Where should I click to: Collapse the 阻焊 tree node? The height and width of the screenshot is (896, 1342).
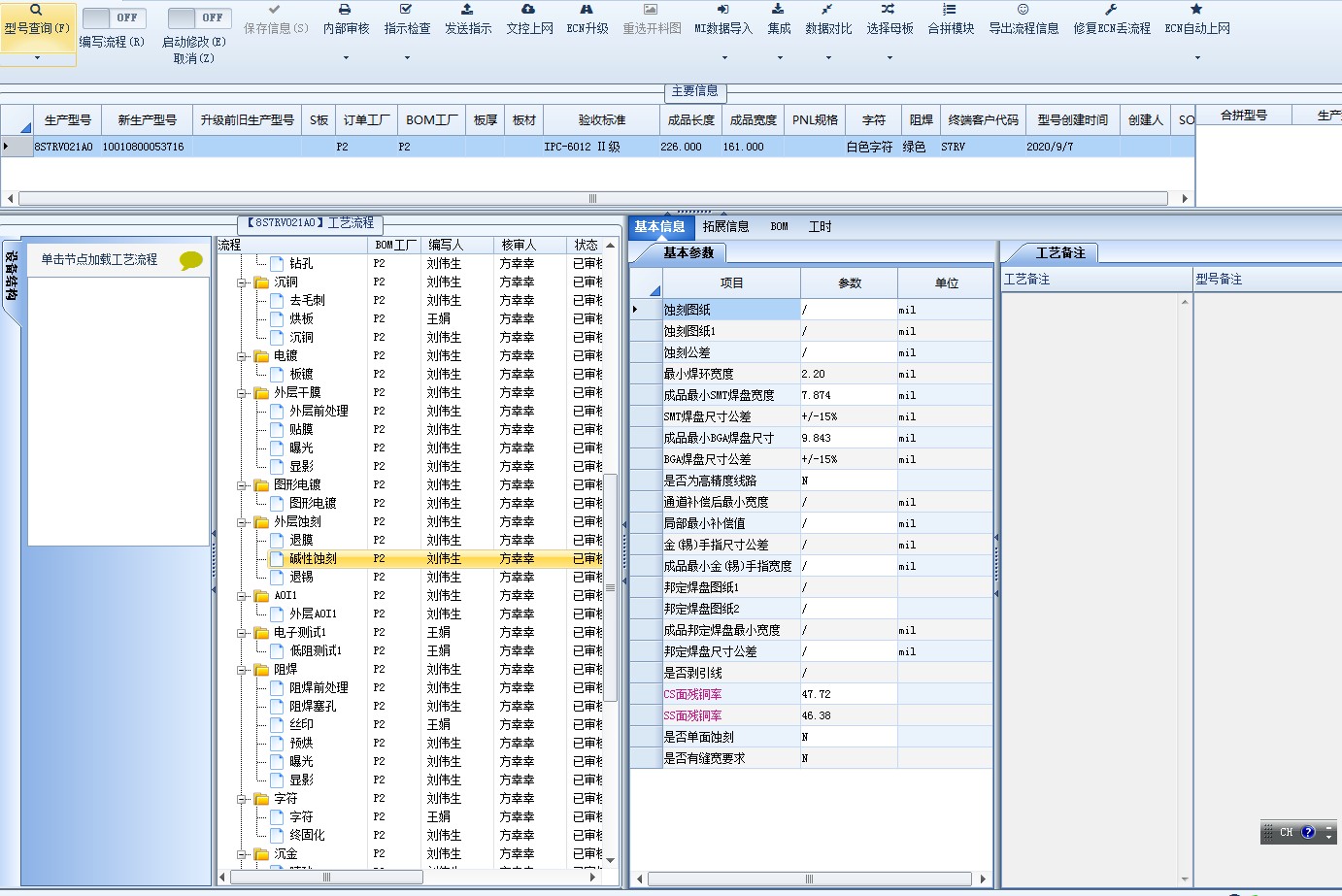pyautogui.click(x=242, y=670)
